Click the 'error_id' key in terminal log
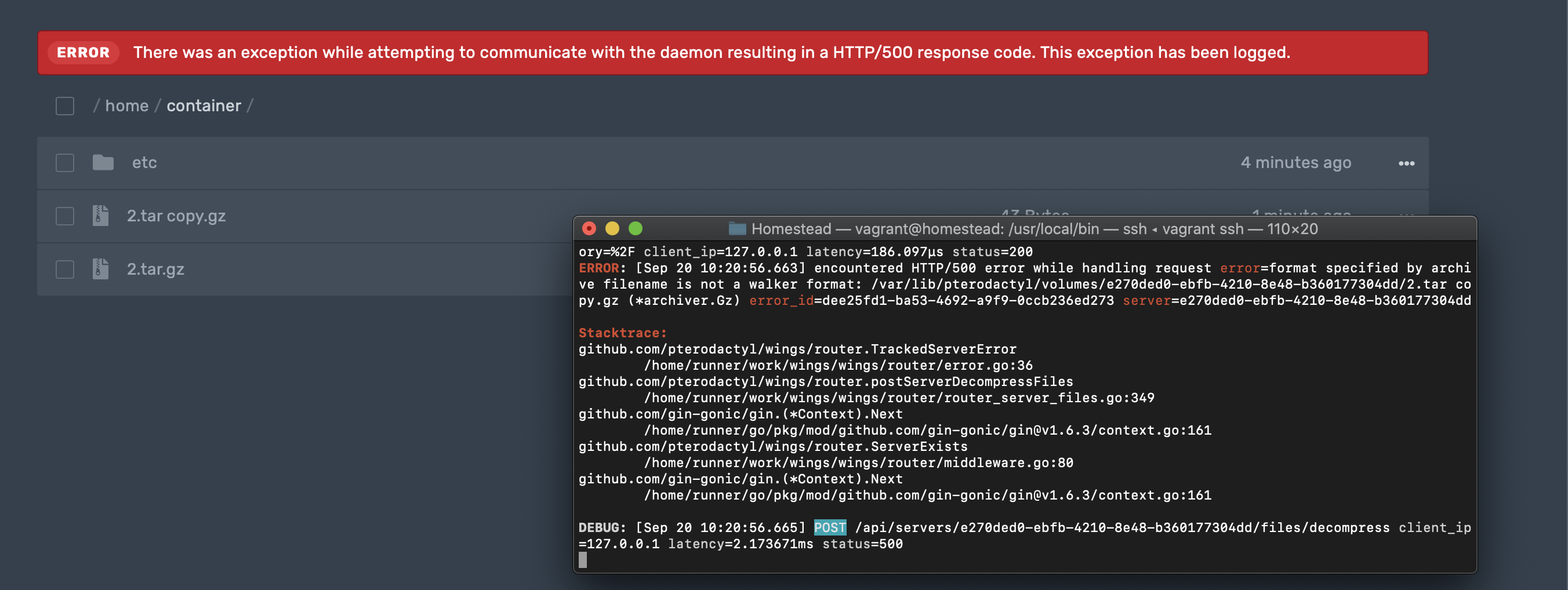1568x590 pixels. pyautogui.click(x=781, y=300)
